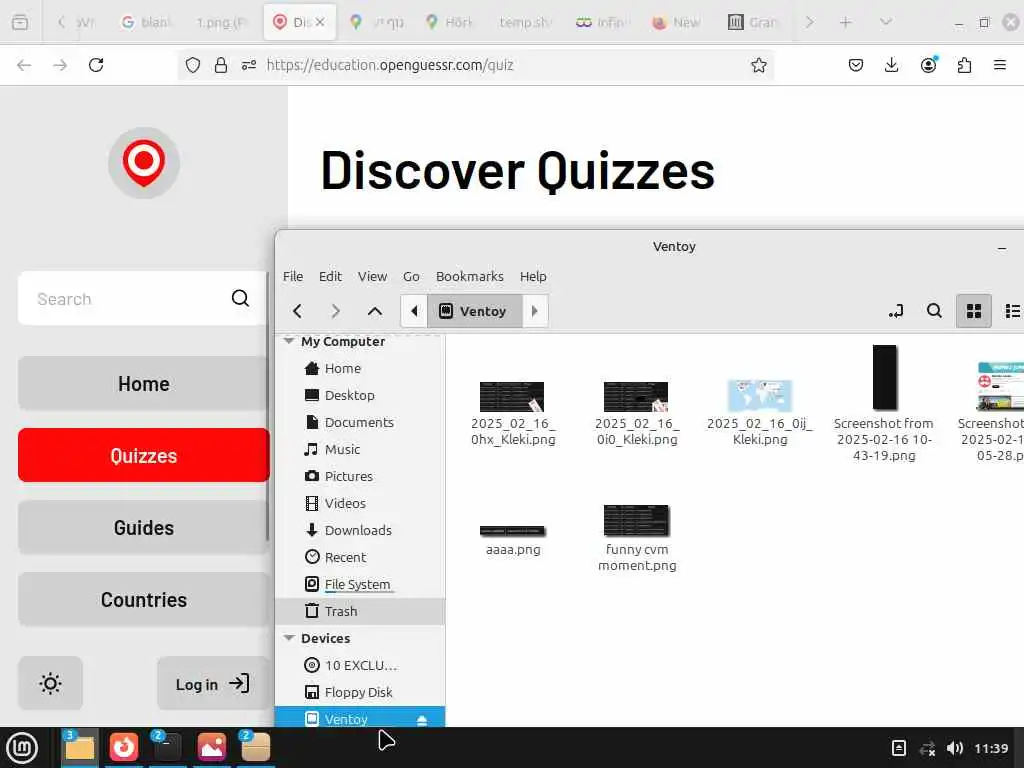Open the Countries section
This screenshot has height=768, width=1024.
coord(144,600)
